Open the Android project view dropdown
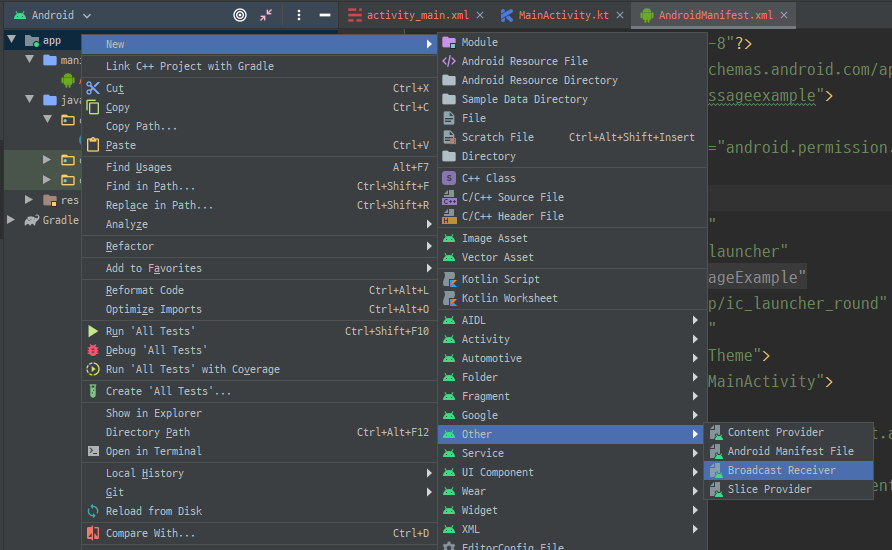The width and height of the screenshot is (892, 550). coord(52,15)
